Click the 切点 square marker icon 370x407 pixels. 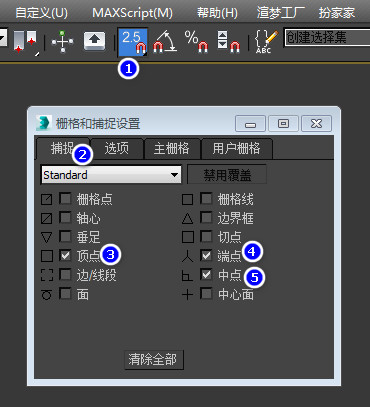188,237
